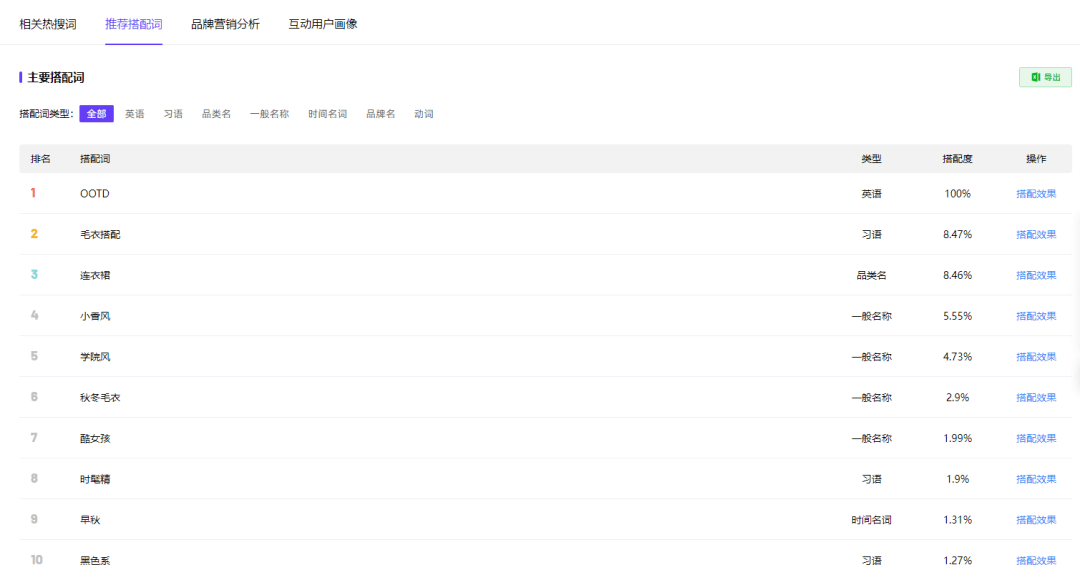Click the 8.47% 搭配度 value
This screenshot has width=1080, height=580.
coord(957,234)
